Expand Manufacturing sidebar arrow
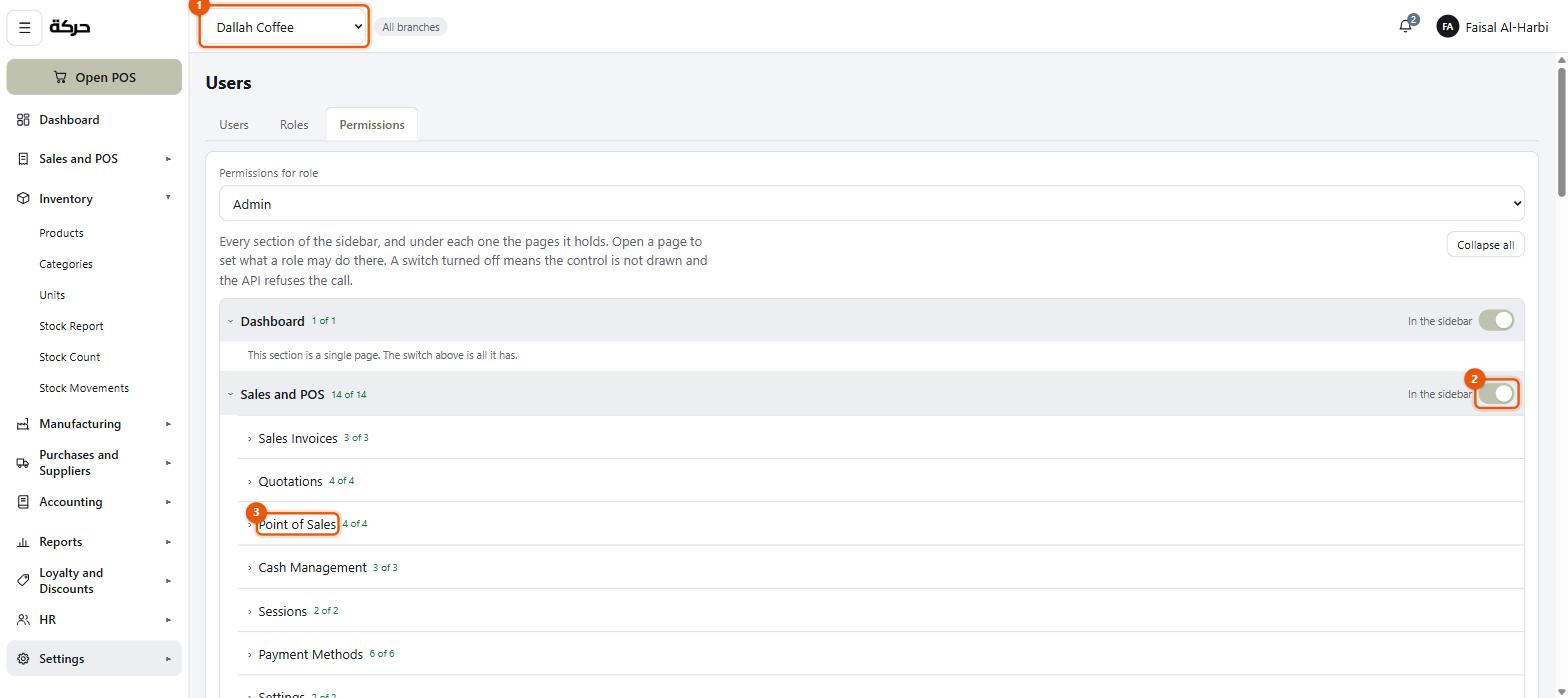The image size is (1568, 698). 168,424
